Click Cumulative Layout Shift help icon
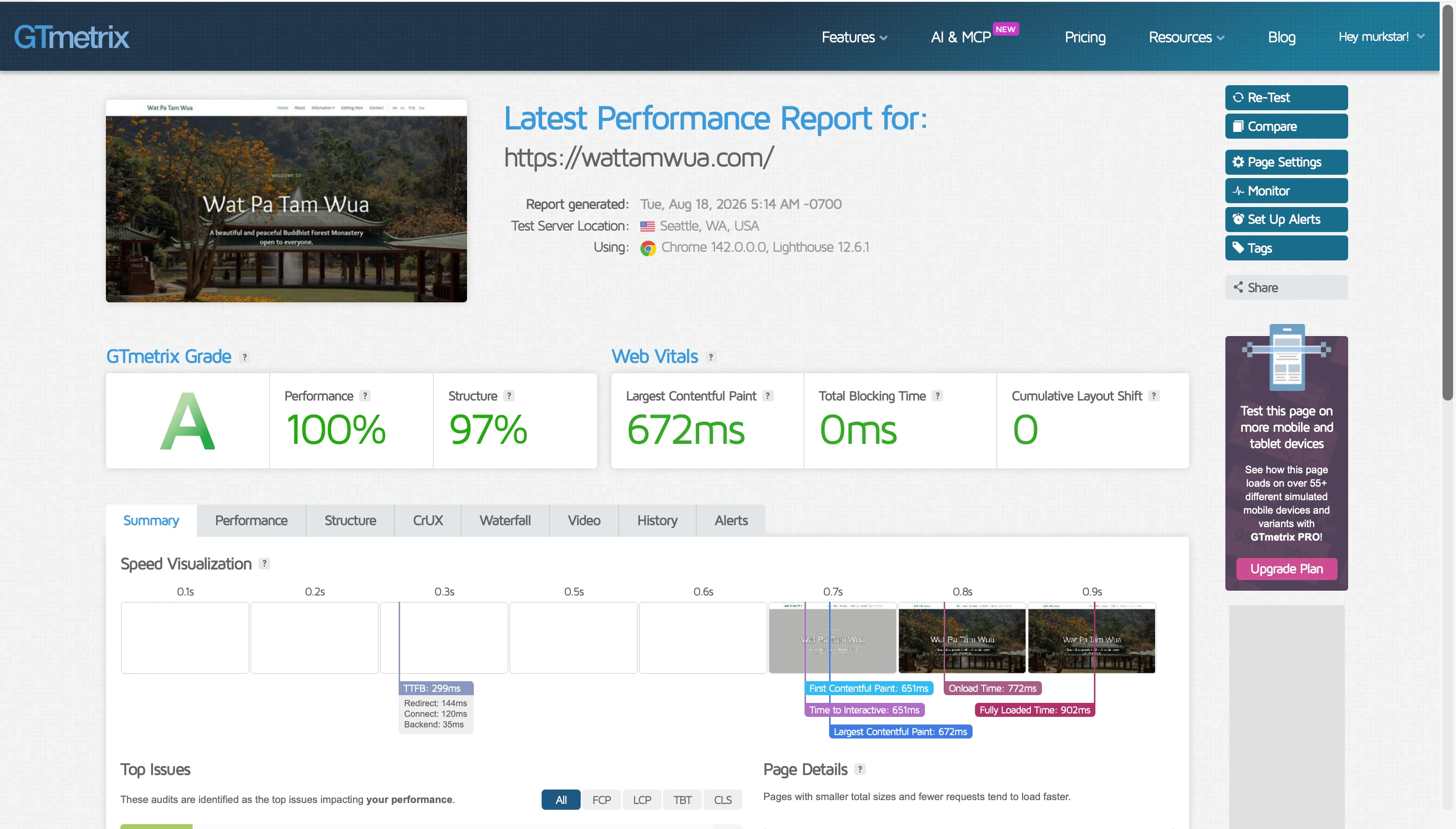Viewport: 1456px width, 829px height. [1154, 396]
